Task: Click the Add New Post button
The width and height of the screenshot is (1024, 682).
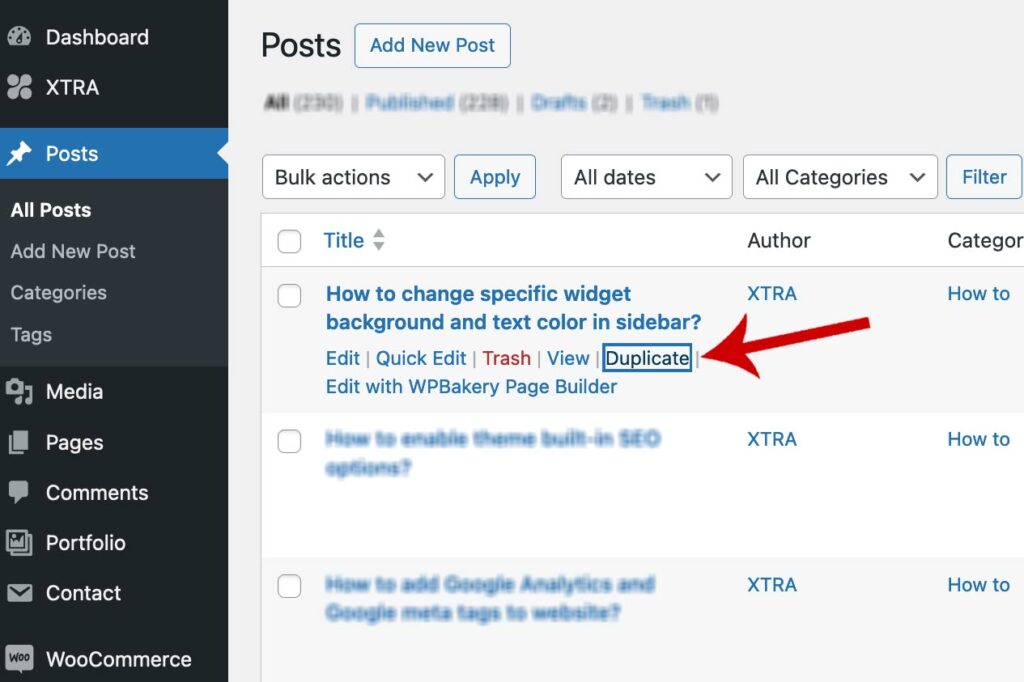Action: 432,45
